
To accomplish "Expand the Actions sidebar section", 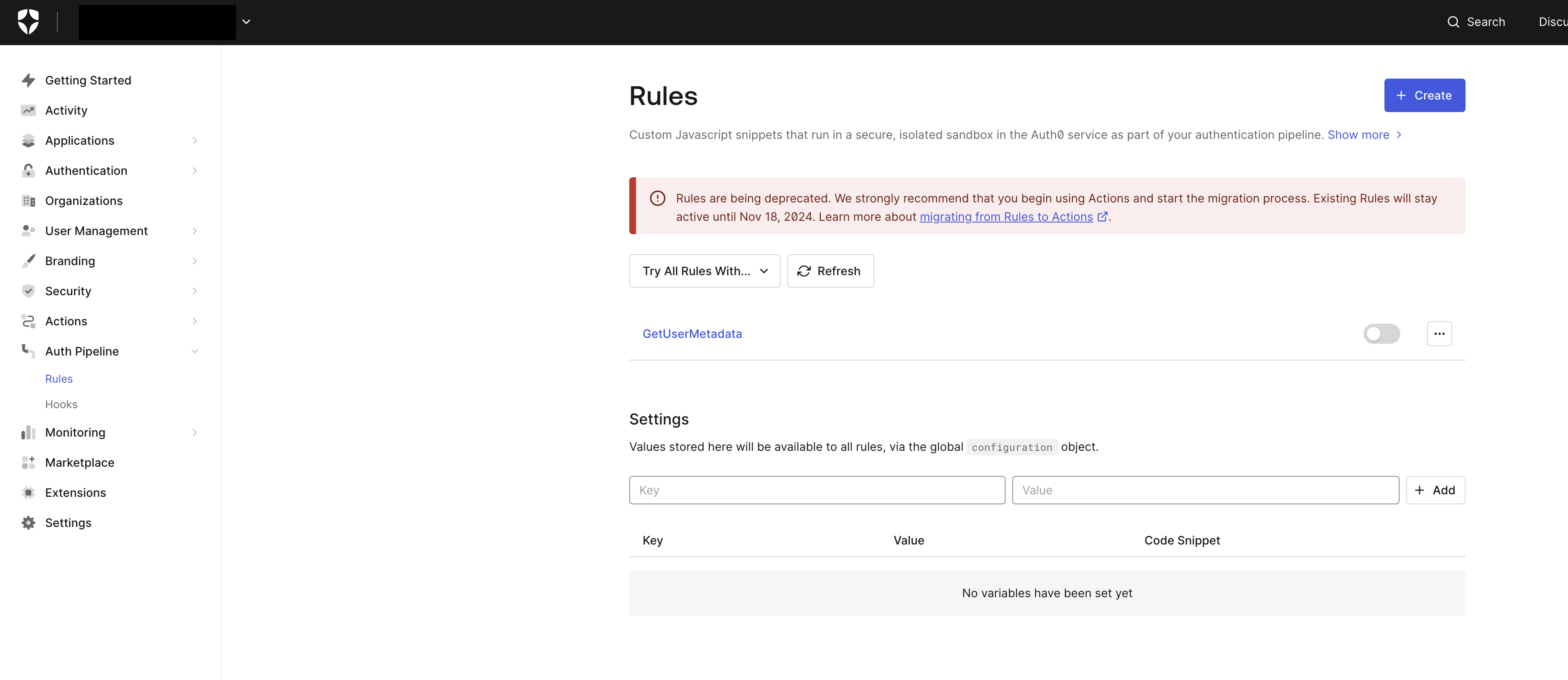I will click(194, 321).
